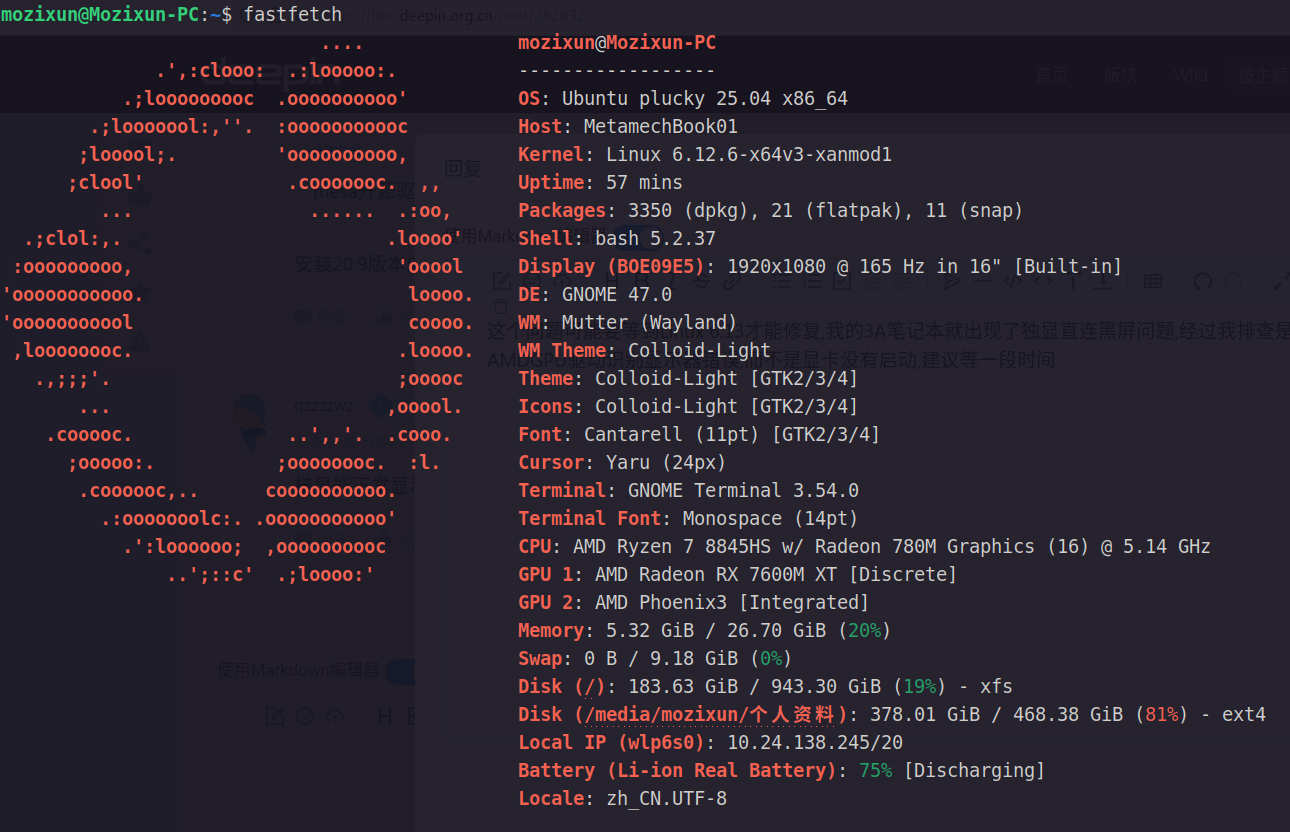Click the Display line '1920x1080 @ 165 Hz'
This screenshot has width=1290, height=832.
point(820,267)
